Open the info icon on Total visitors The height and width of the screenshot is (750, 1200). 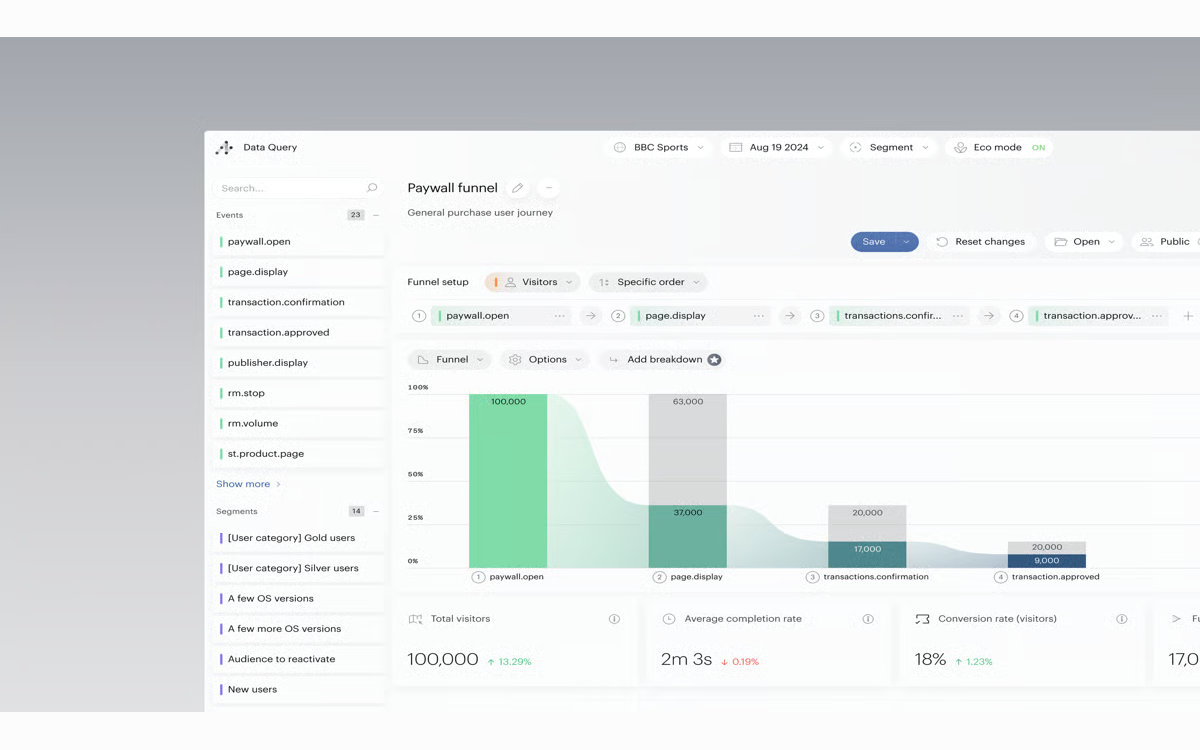pos(614,619)
